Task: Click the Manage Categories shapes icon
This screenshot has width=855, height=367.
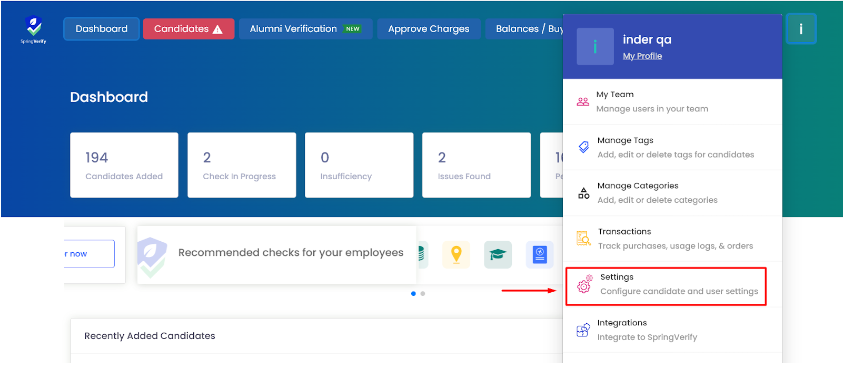Action: coord(583,193)
